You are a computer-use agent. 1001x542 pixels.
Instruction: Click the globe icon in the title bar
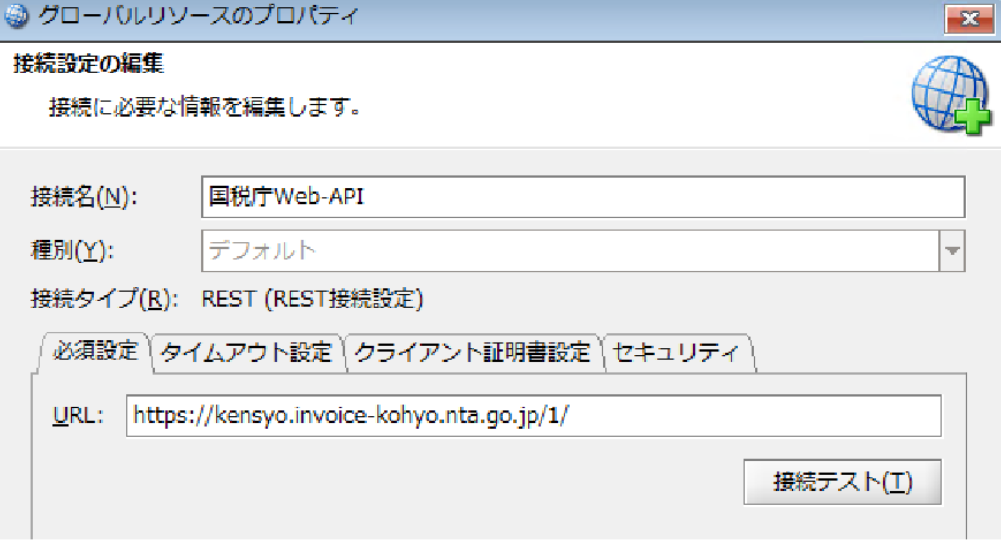16,16
